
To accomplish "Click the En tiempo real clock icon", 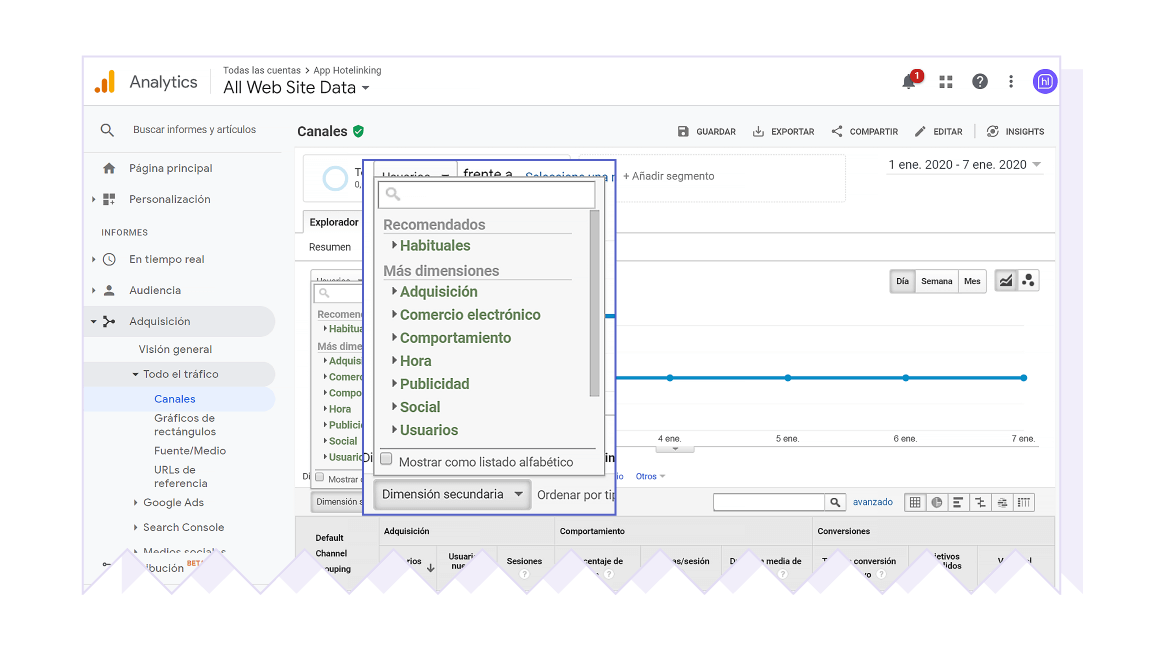I will click(x=109, y=259).
